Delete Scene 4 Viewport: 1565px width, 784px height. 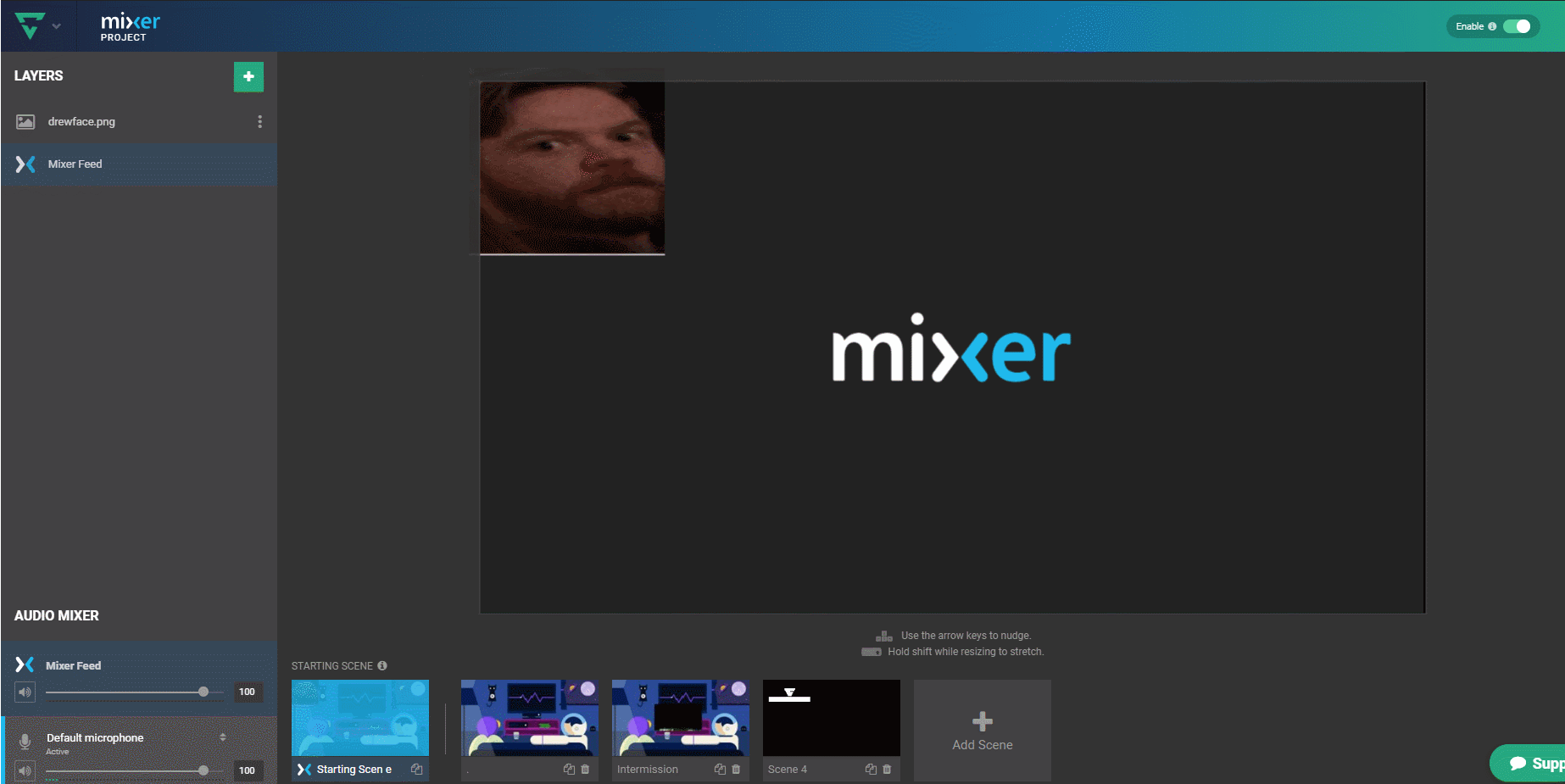pyautogui.click(x=887, y=770)
